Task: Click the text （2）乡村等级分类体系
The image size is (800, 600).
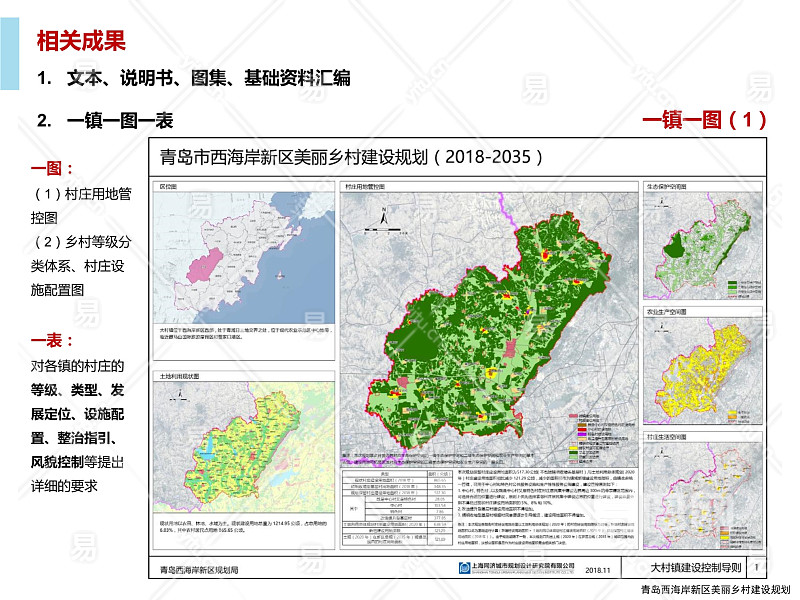Action: [x=81, y=254]
